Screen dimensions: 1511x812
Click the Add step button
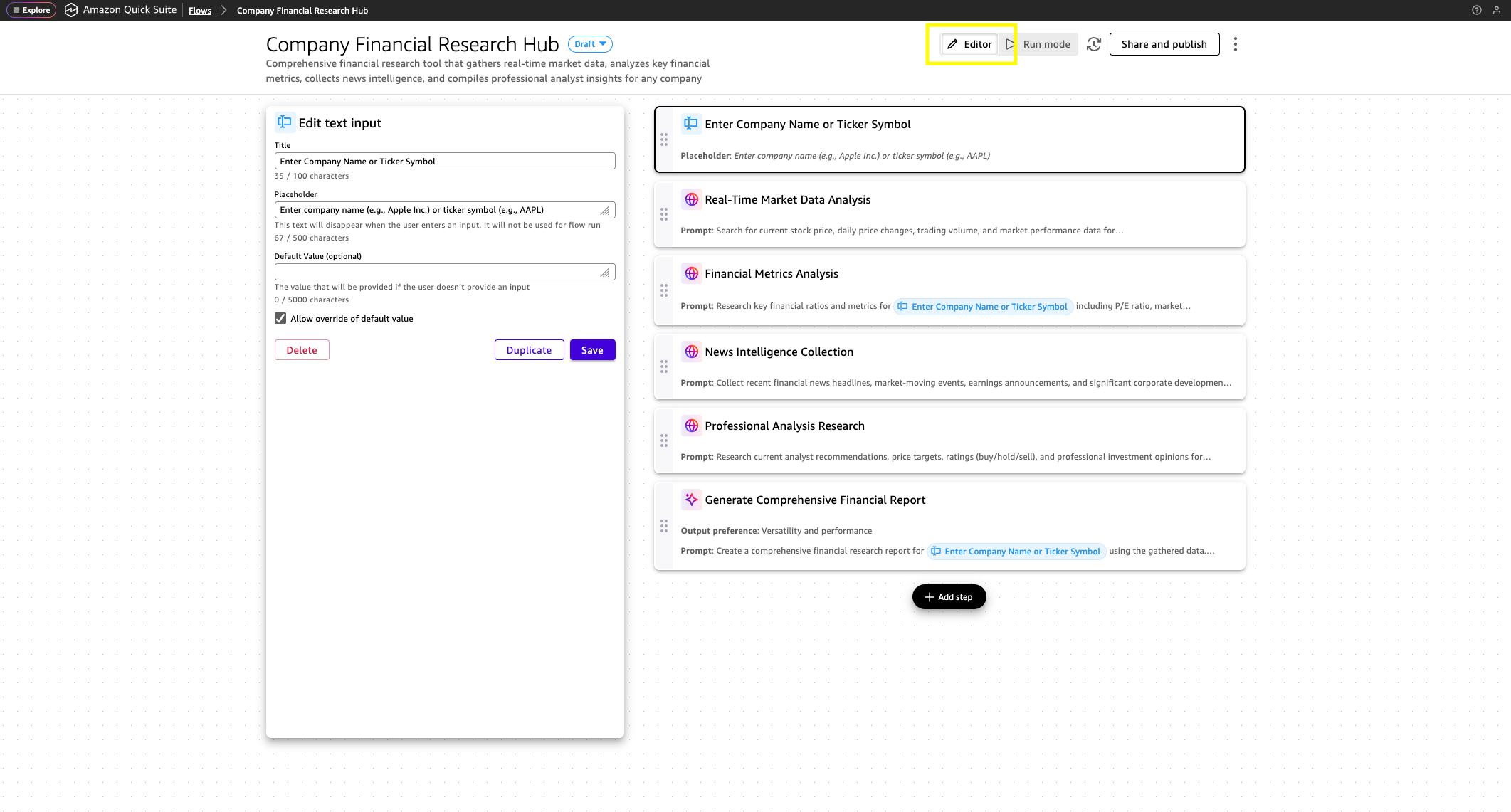pyautogui.click(x=949, y=596)
